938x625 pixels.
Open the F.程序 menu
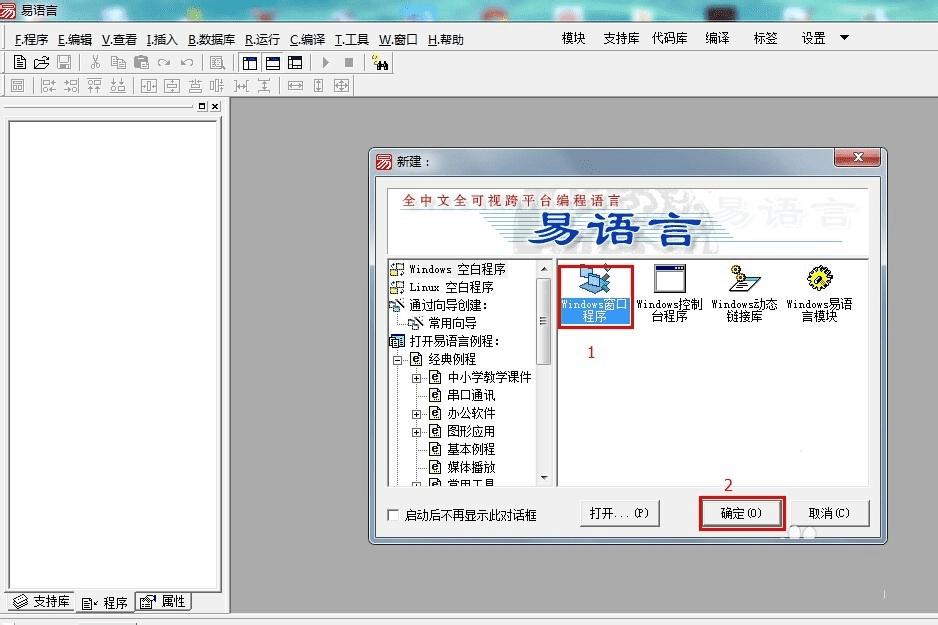[x=31, y=39]
